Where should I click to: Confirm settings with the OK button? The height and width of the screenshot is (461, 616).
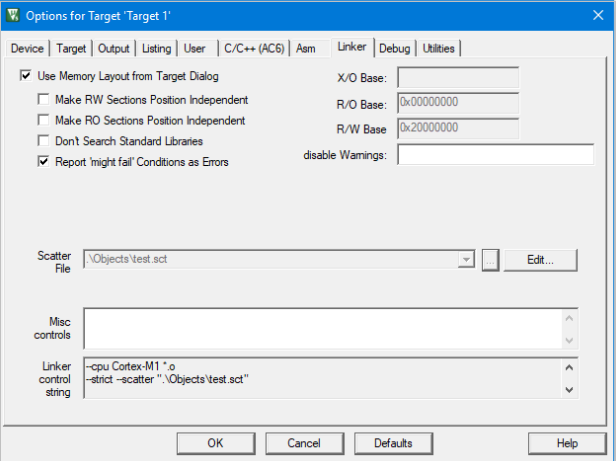click(x=216, y=443)
